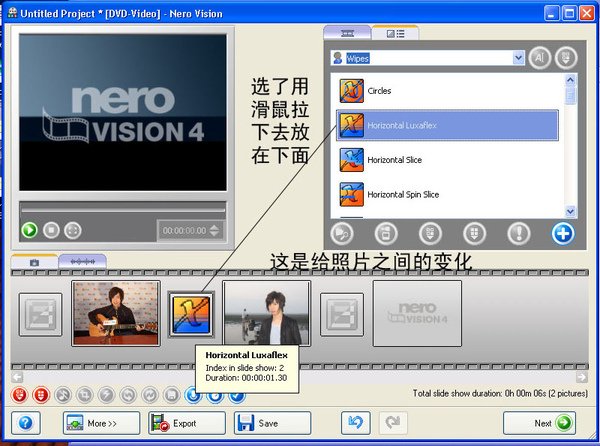Select the empty transition slot after second photo
This screenshot has height=446, width=600.
(342, 314)
